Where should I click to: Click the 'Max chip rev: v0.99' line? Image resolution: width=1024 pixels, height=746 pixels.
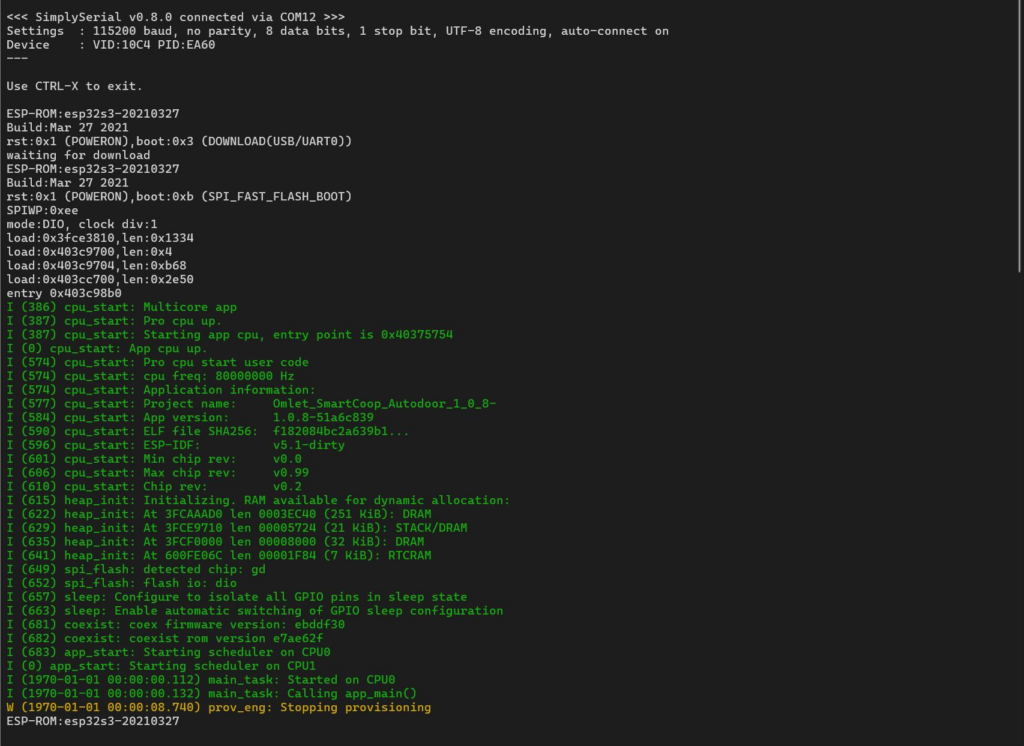(158, 473)
